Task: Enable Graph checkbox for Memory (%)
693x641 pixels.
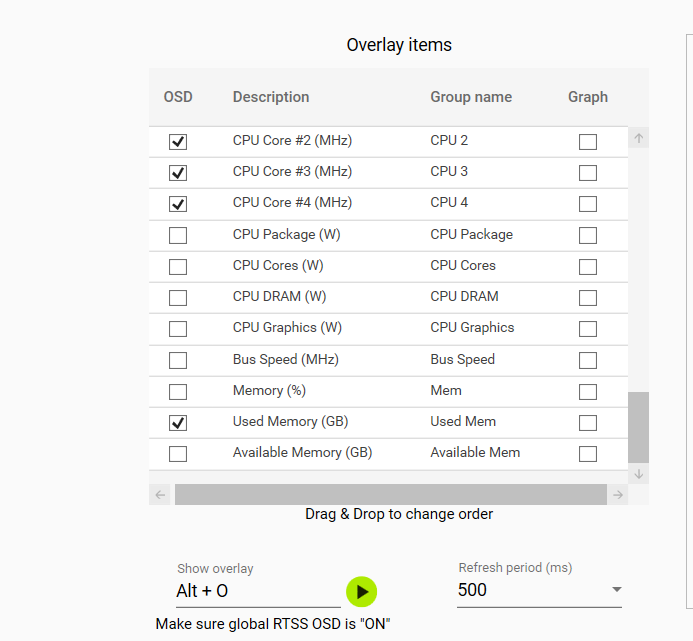Action: pos(588,392)
